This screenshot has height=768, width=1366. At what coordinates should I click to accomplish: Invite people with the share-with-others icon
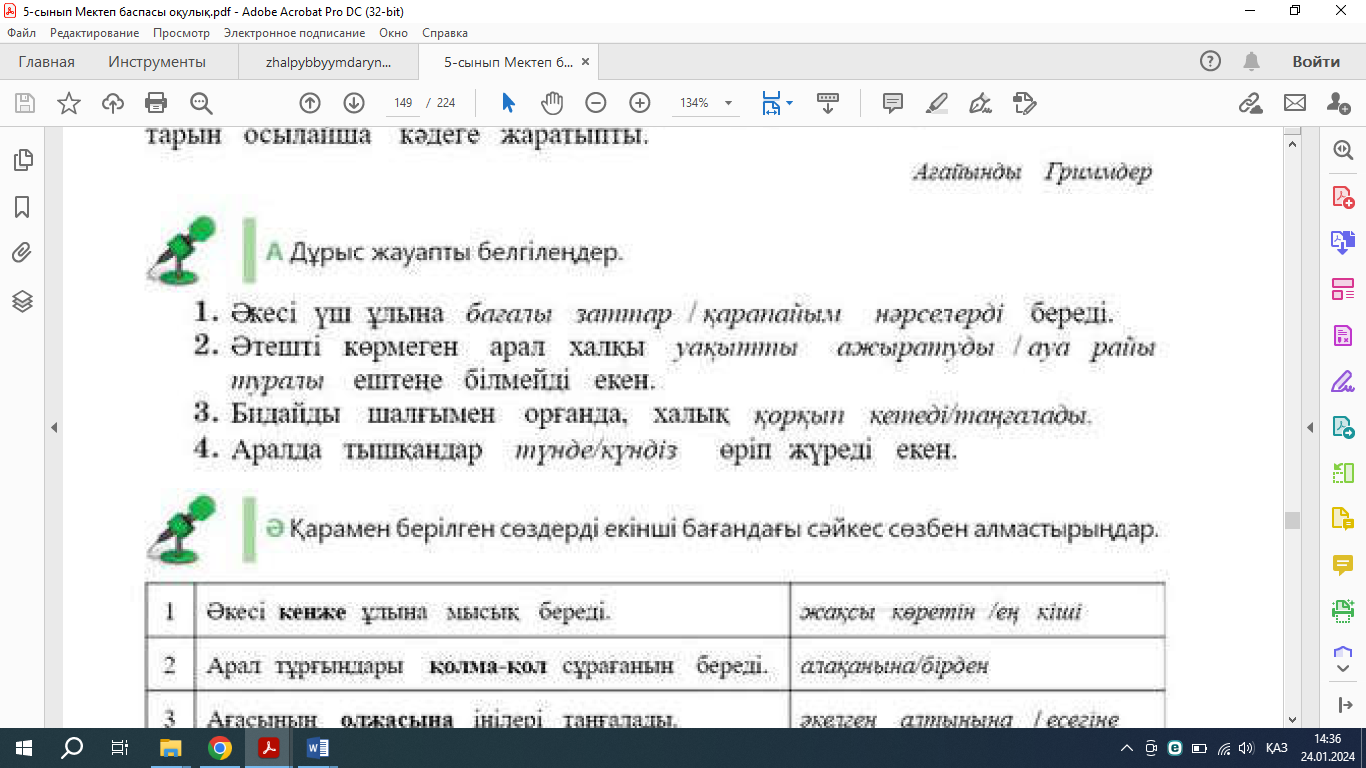pyautogui.click(x=1338, y=103)
